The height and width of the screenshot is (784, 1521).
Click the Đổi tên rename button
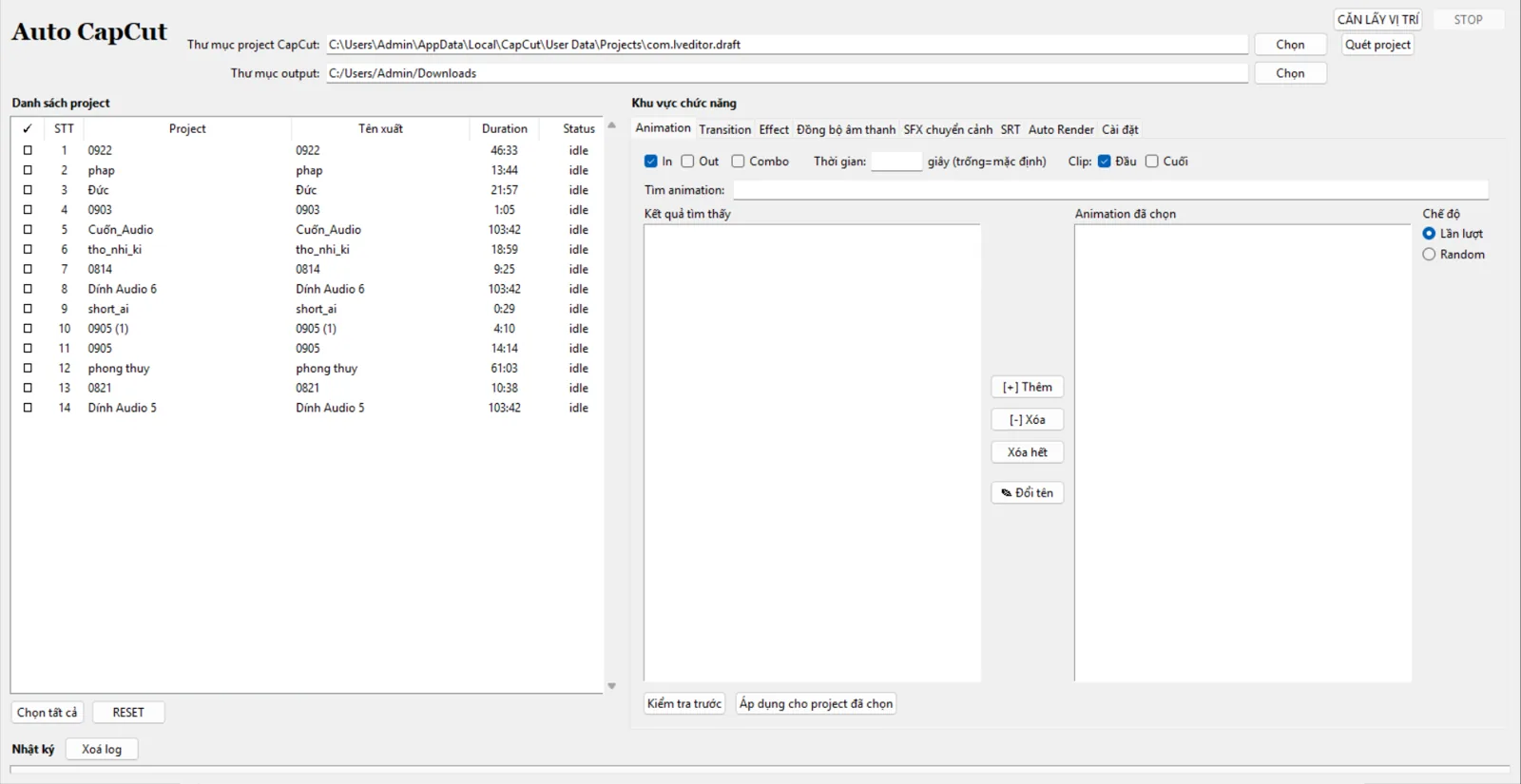(1028, 492)
